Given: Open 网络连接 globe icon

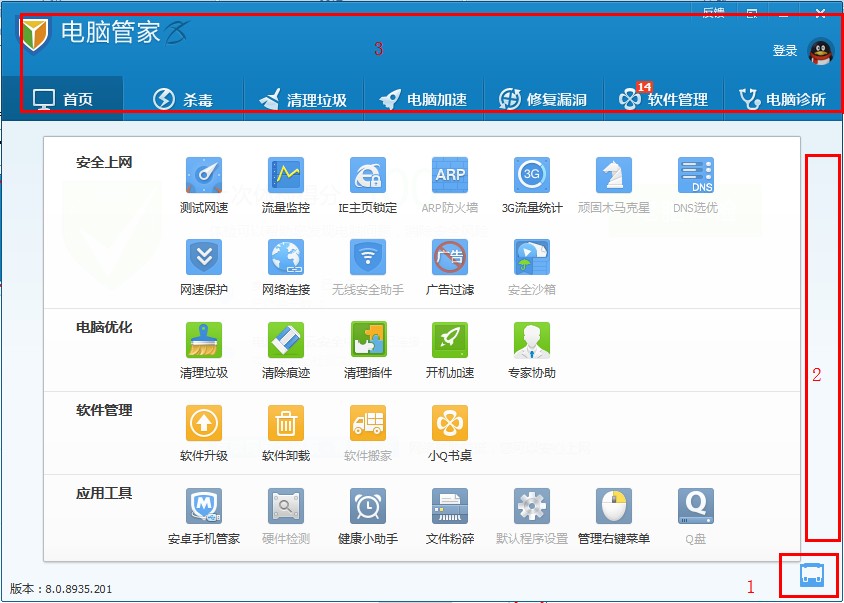Looking at the screenshot, I should click(x=286, y=257).
